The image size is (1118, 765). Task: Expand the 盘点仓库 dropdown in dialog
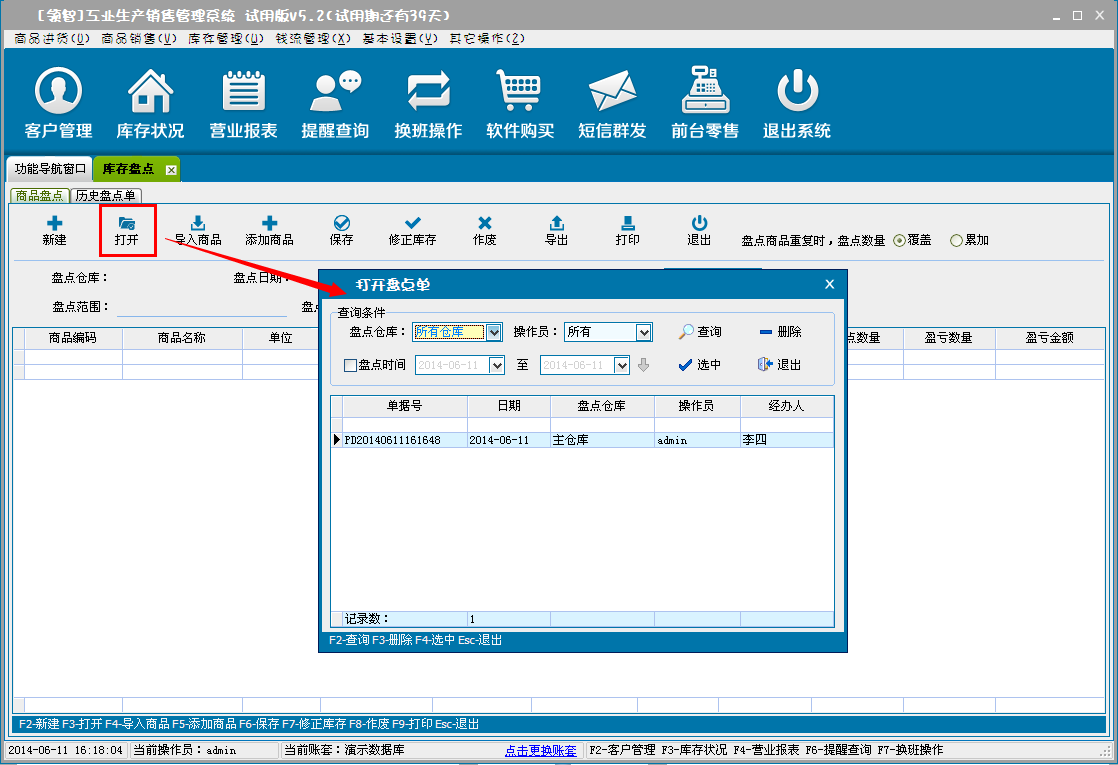coord(493,332)
